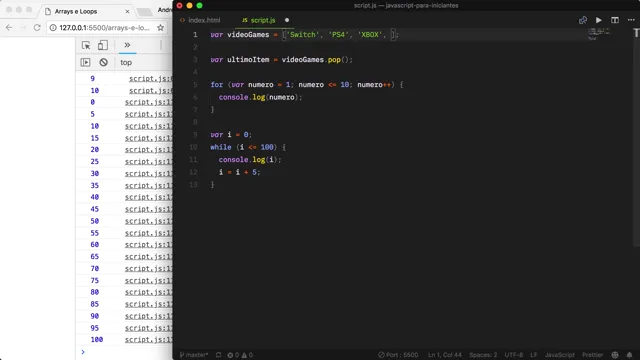640x360 pixels.
Task: Click console.log(numero) on line 6
Action: (x=260, y=97)
